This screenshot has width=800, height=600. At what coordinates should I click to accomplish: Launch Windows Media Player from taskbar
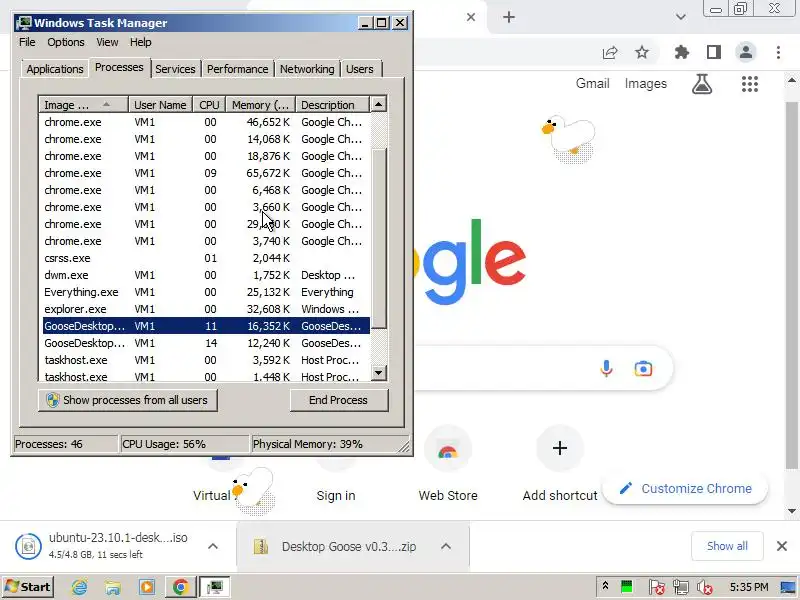(146, 587)
